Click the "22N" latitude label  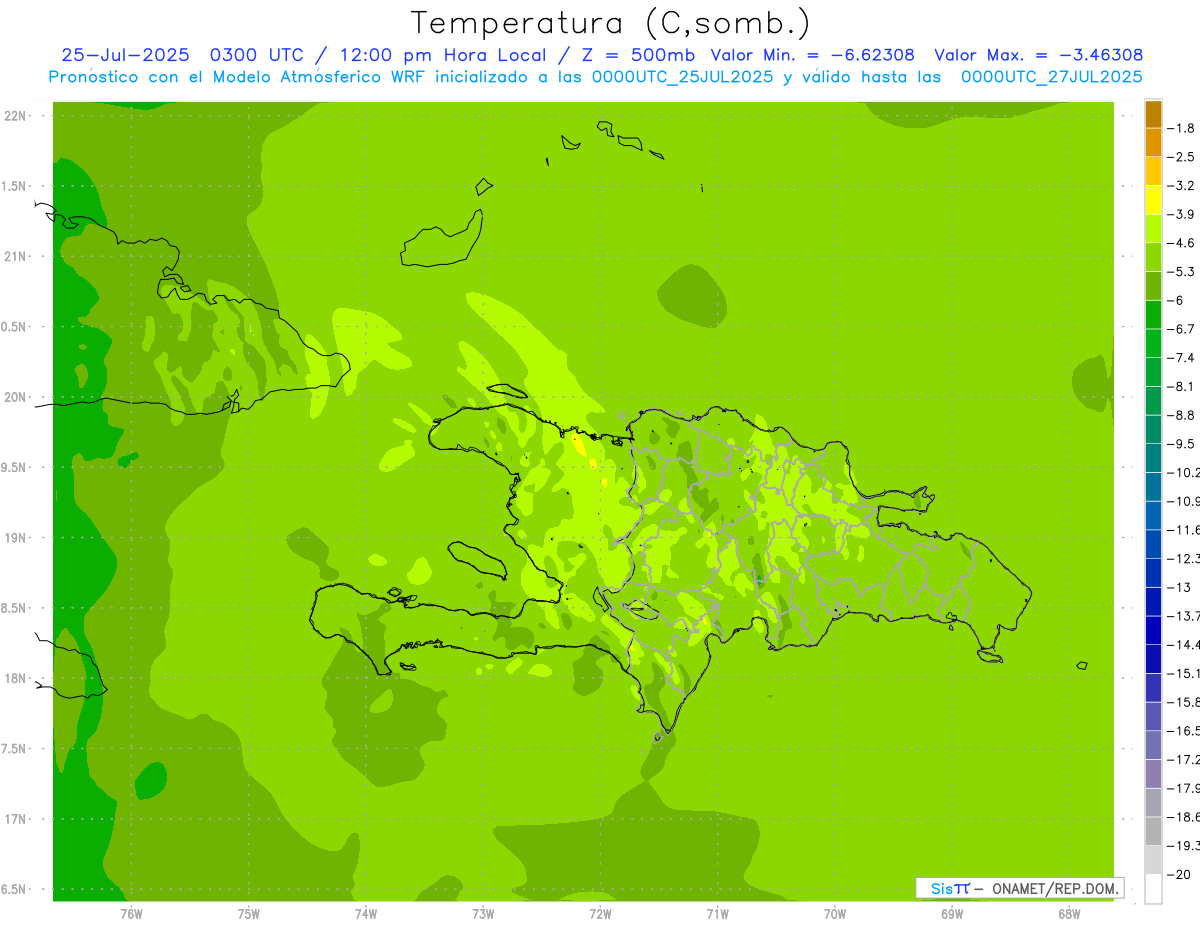tap(15, 116)
